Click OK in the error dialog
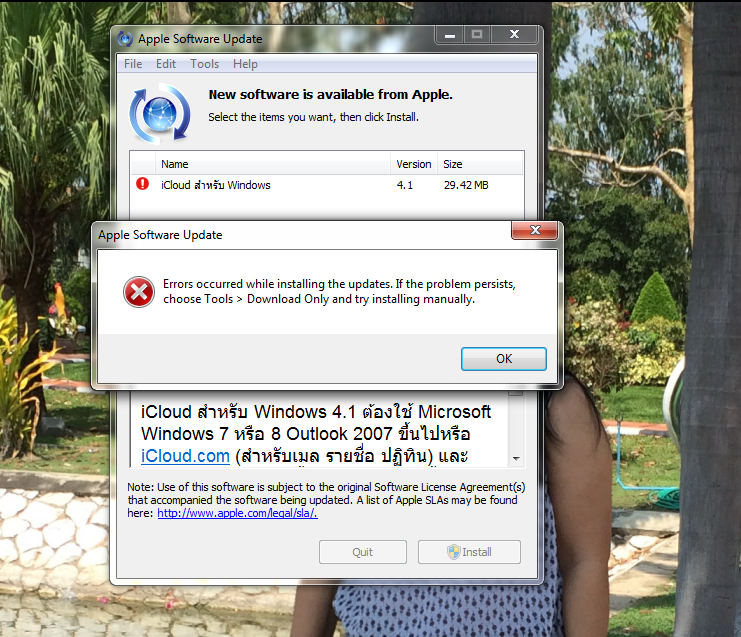Viewport: 741px width, 637px height. coord(503,359)
